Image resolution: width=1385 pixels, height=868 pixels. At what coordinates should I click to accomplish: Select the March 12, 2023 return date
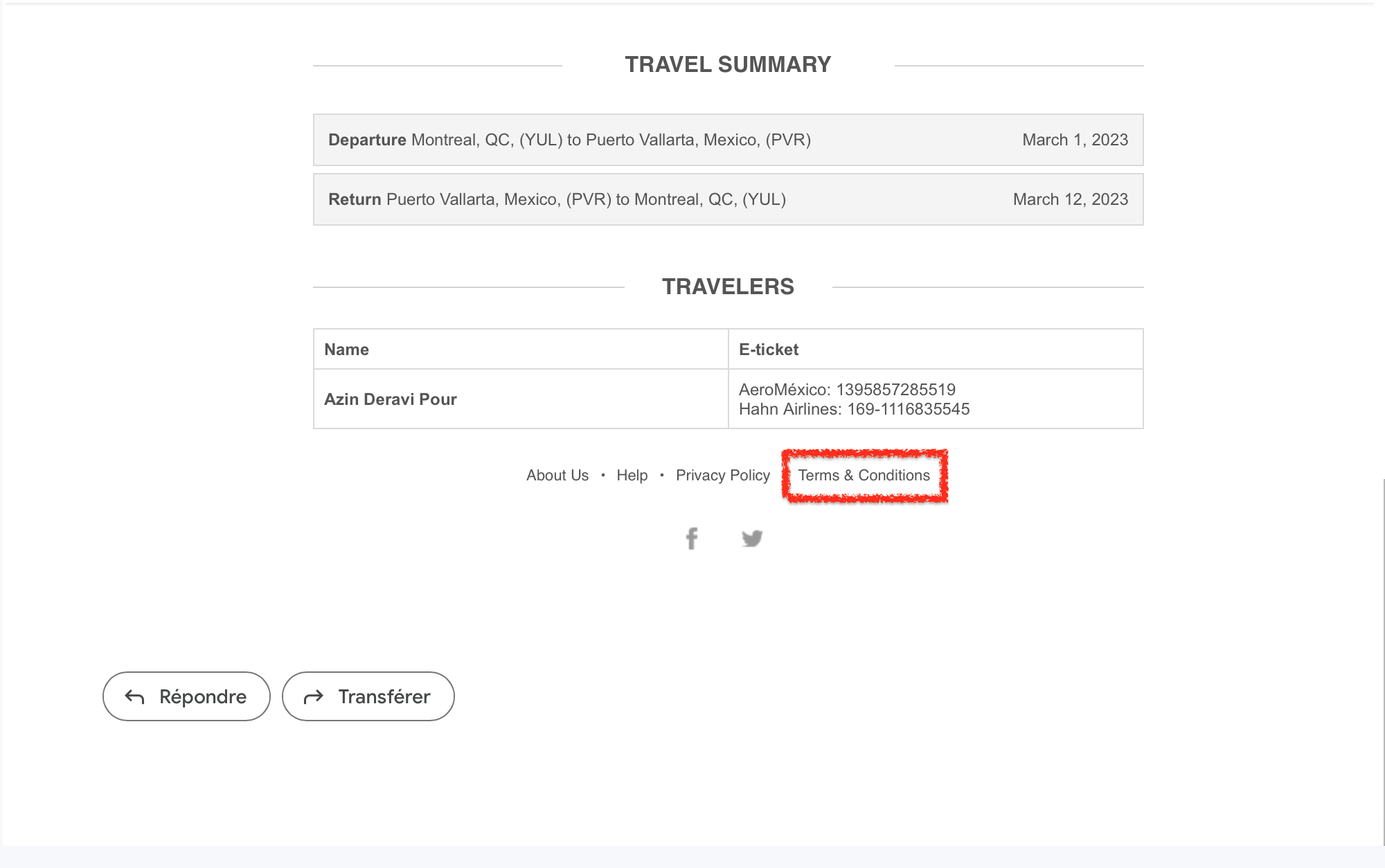1071,199
